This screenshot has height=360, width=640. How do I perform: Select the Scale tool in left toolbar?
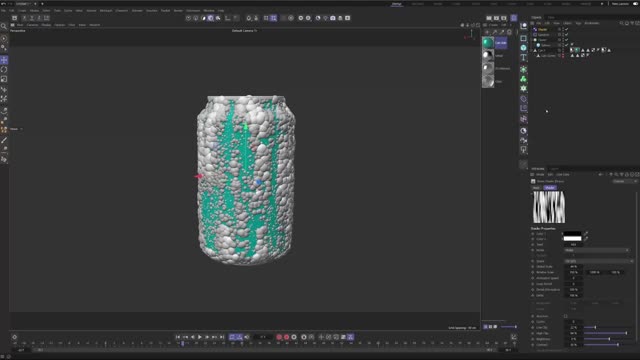point(4,79)
